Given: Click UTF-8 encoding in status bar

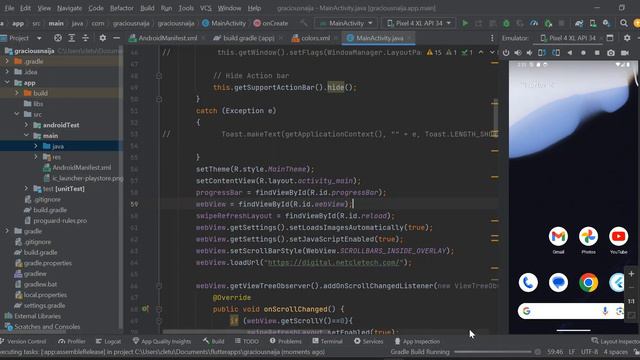Looking at the screenshot, I should 589,352.
